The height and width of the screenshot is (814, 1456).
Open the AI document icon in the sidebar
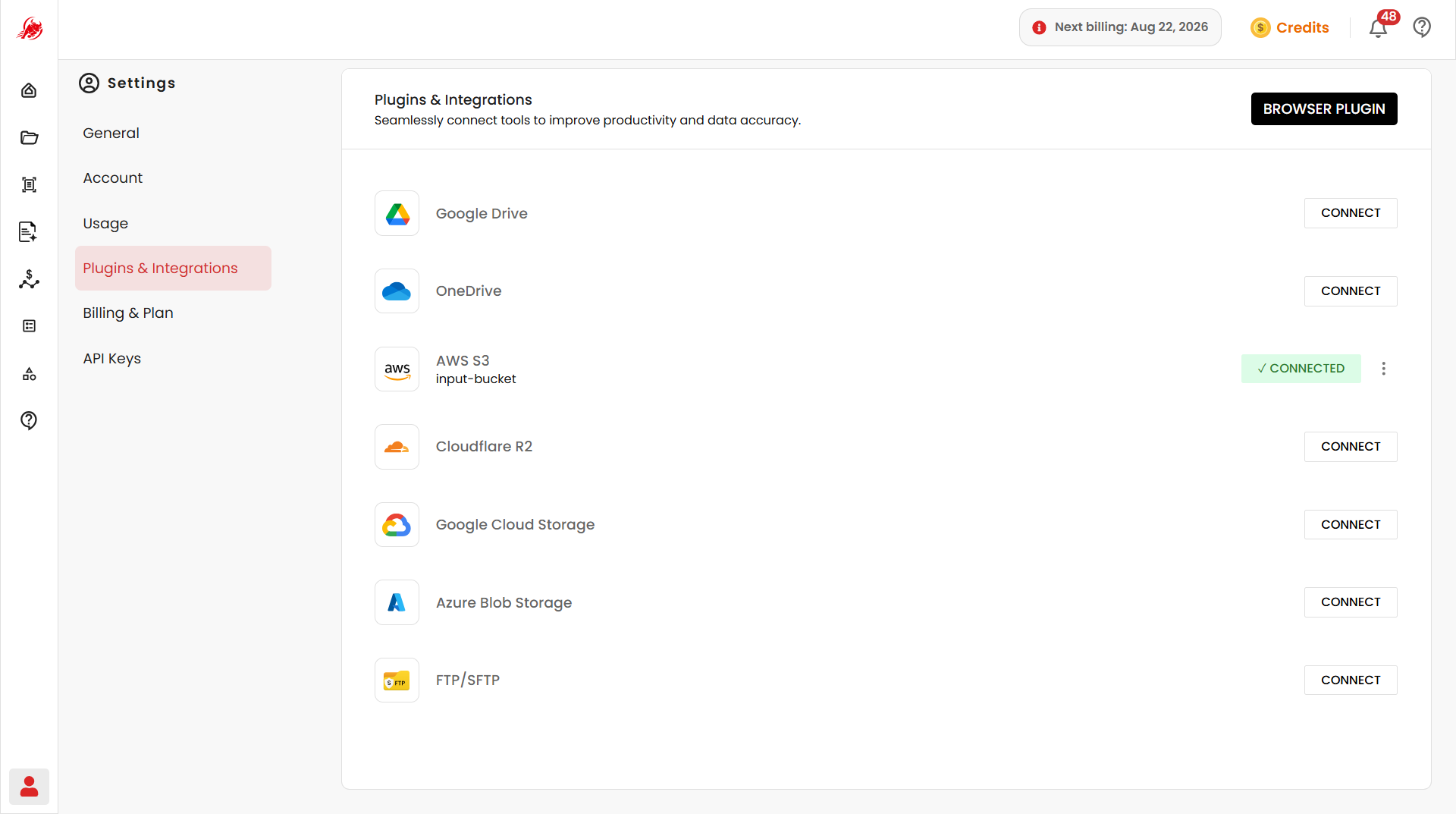(29, 231)
